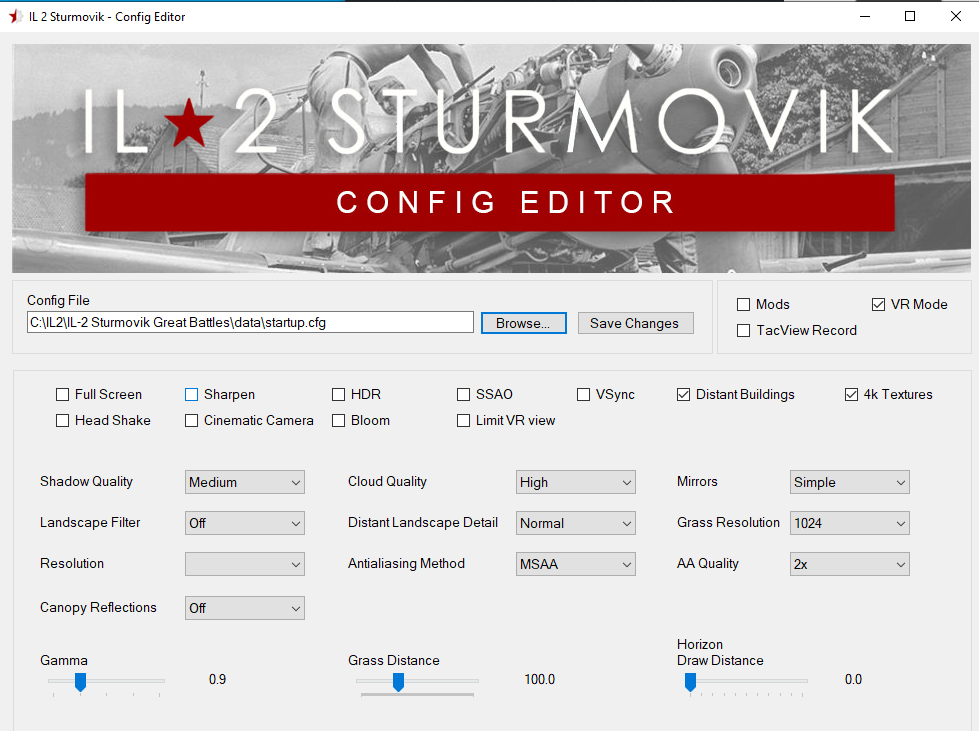This screenshot has width=979, height=731.
Task: Click the Browse... button
Action: tap(523, 323)
